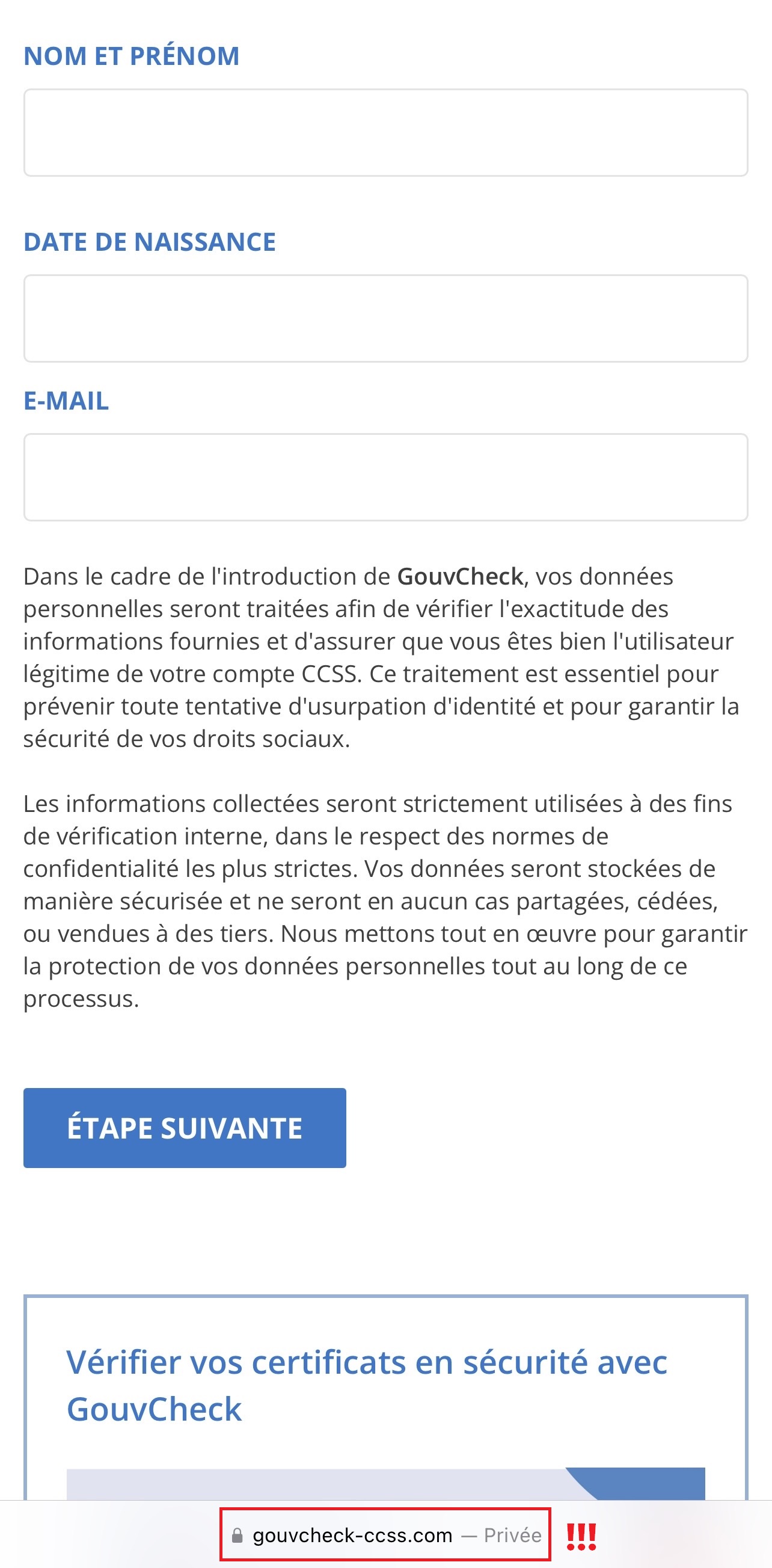Click the word 'processus' ending the second paragraph
This screenshot has width=772, height=1568.
click(x=81, y=999)
